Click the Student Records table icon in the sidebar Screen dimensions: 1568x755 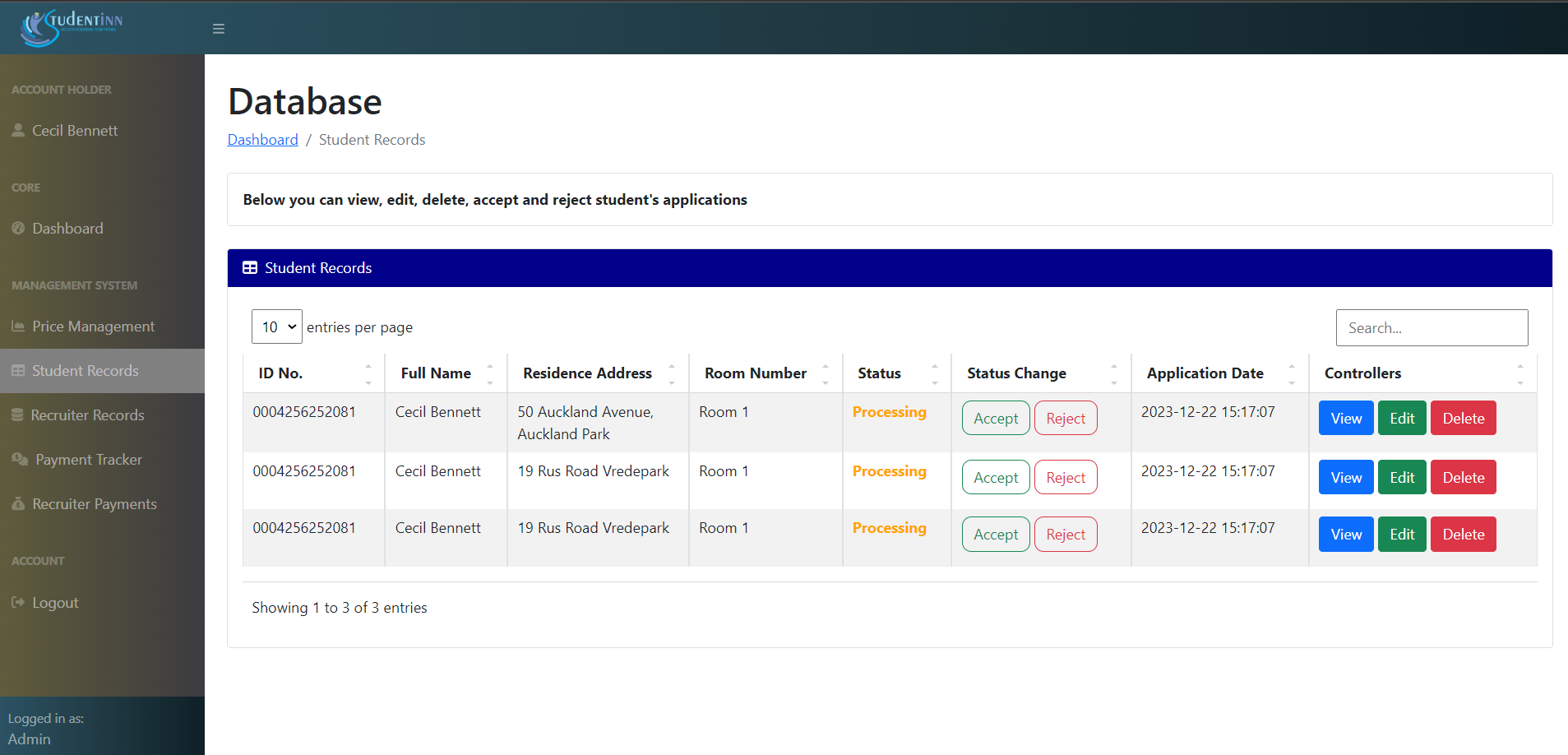tap(18, 370)
